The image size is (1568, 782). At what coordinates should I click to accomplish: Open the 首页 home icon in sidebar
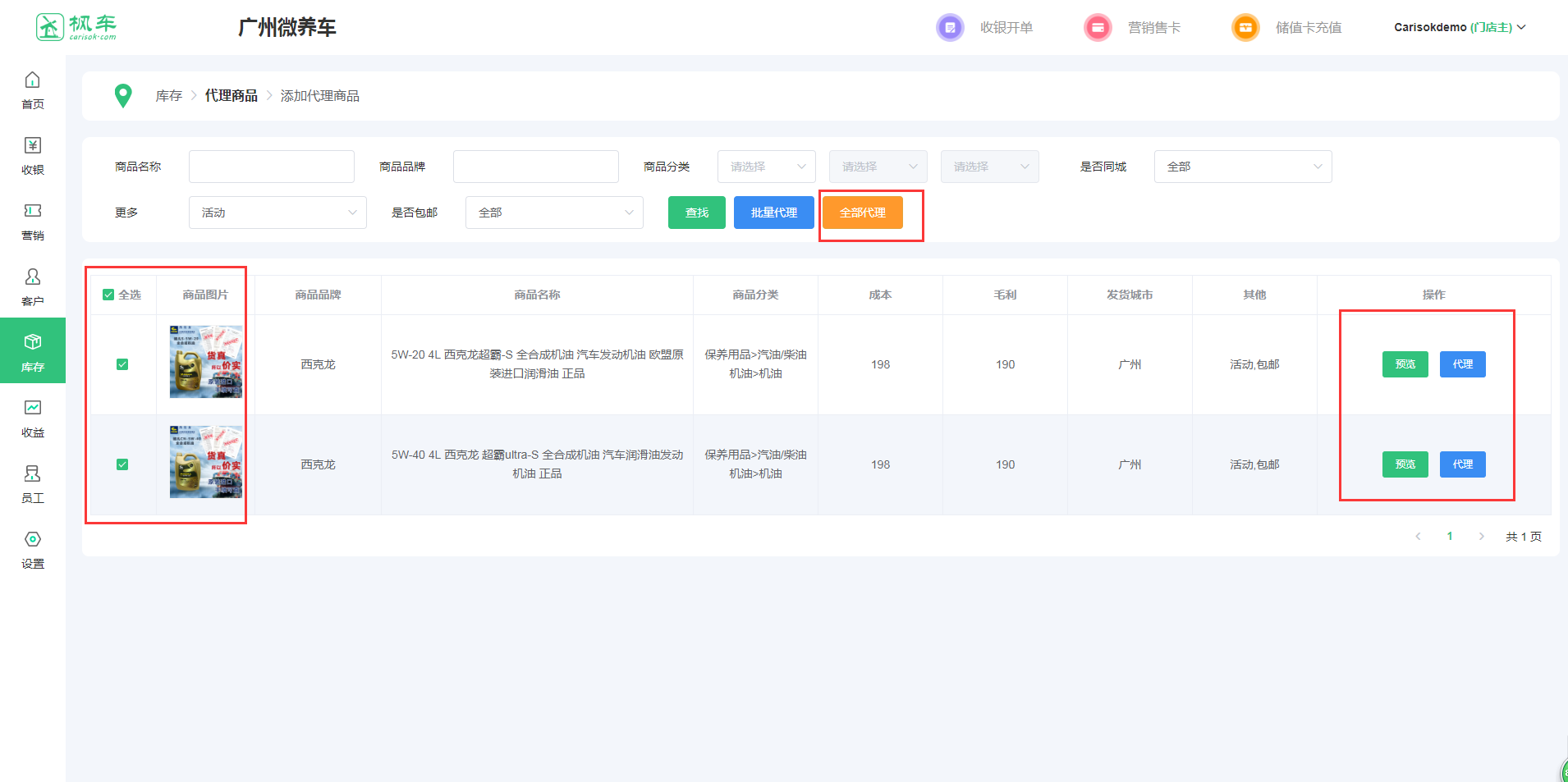click(32, 80)
